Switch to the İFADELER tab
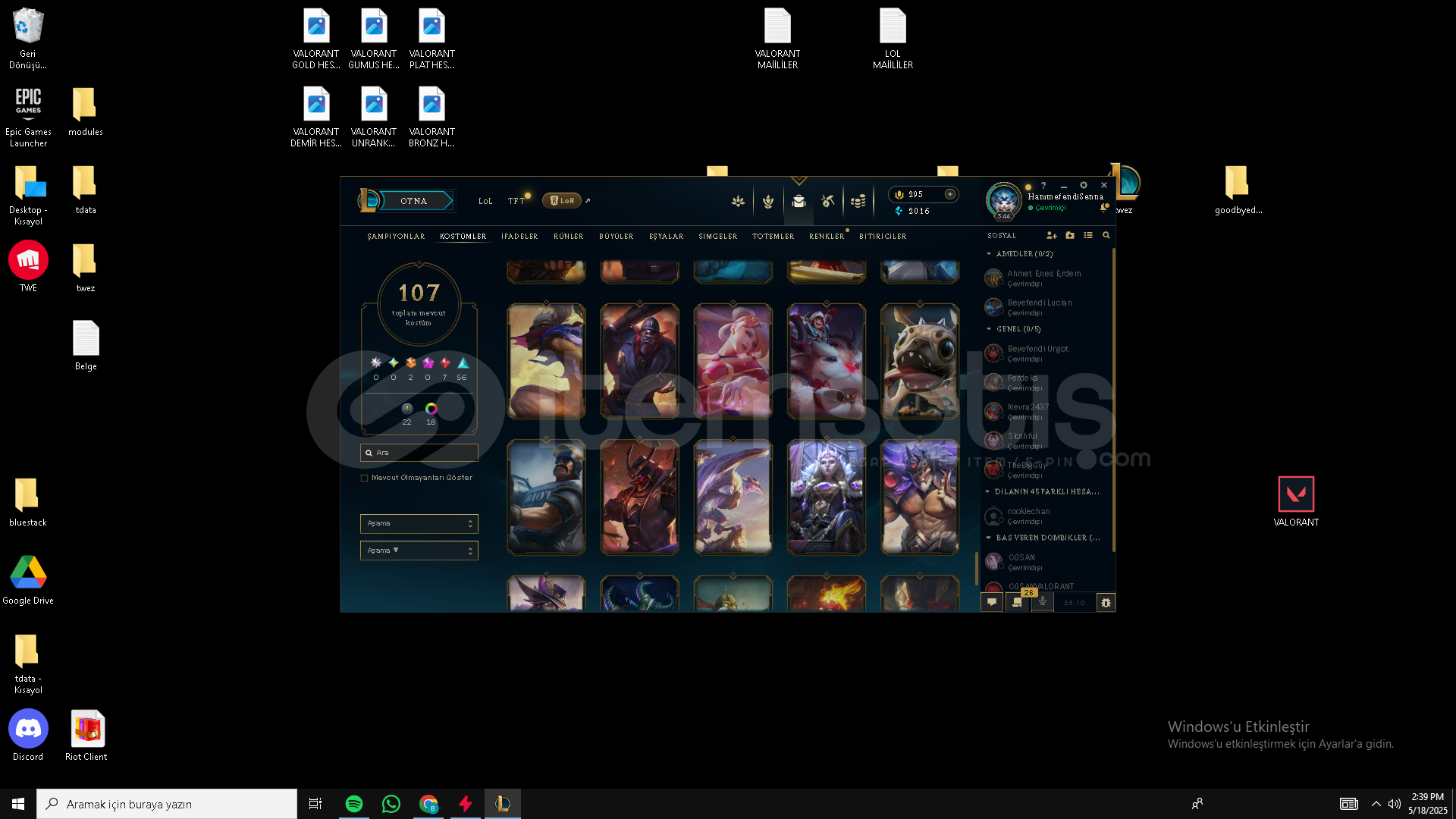 (x=519, y=237)
